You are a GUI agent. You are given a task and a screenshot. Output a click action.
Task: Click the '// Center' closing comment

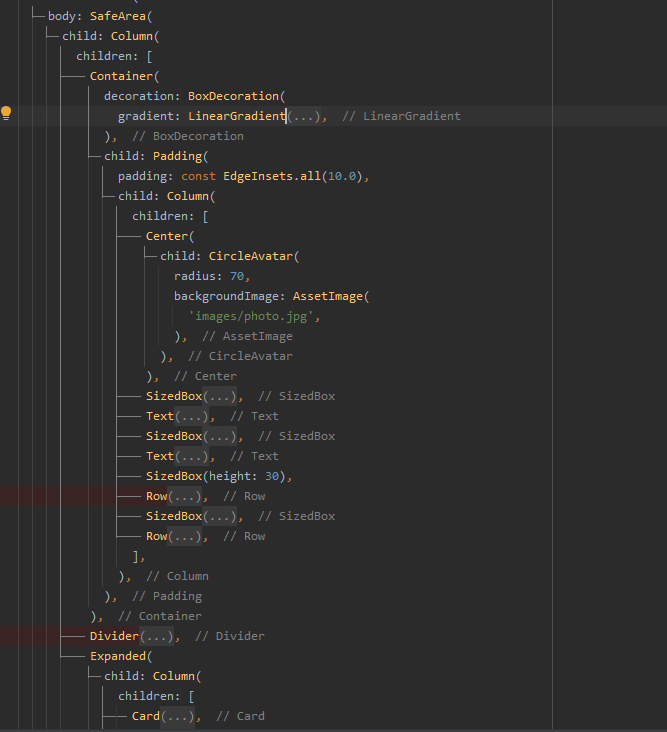205,376
